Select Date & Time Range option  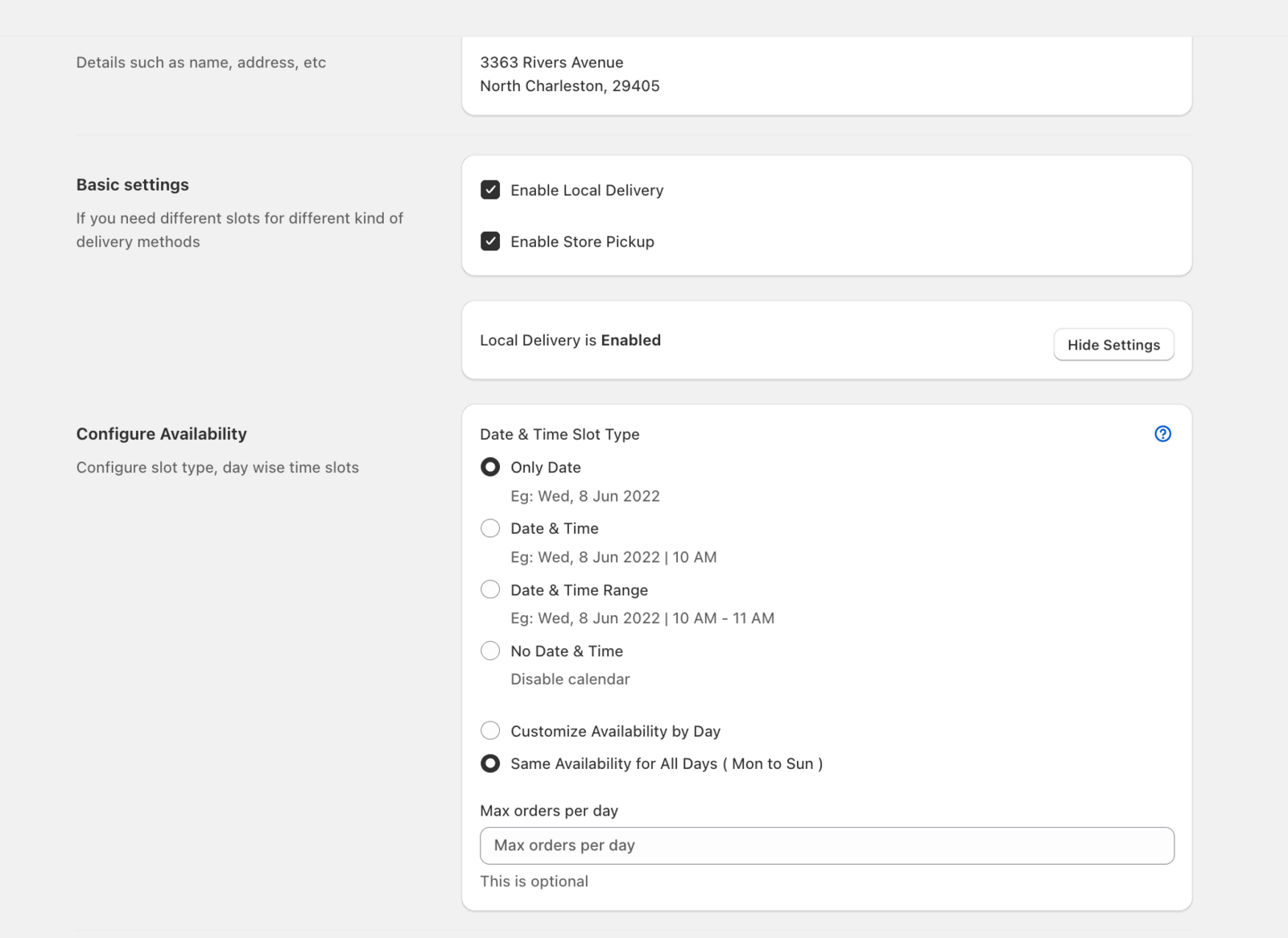[490, 589]
